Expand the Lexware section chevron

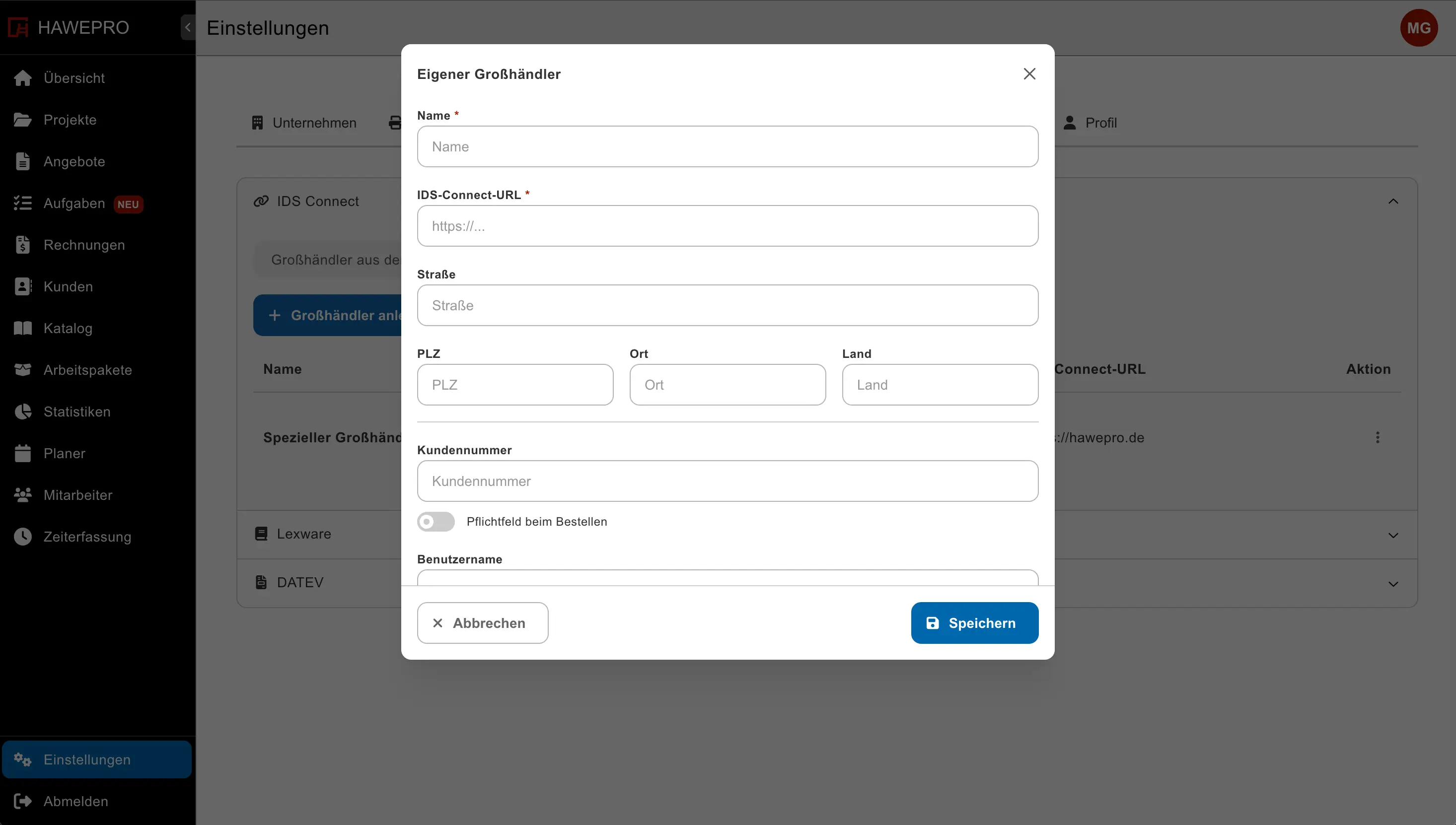point(1393,535)
